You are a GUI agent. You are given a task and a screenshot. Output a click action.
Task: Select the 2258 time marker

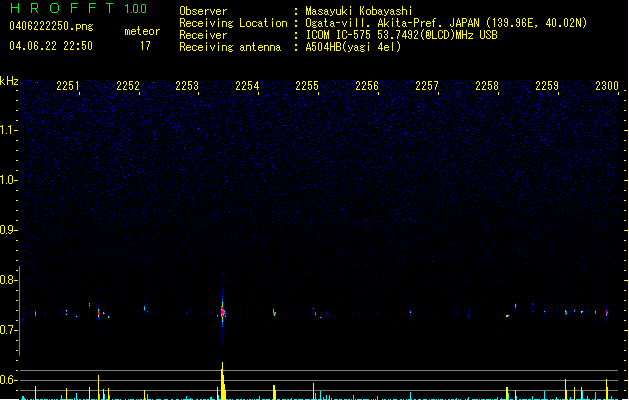(x=487, y=87)
